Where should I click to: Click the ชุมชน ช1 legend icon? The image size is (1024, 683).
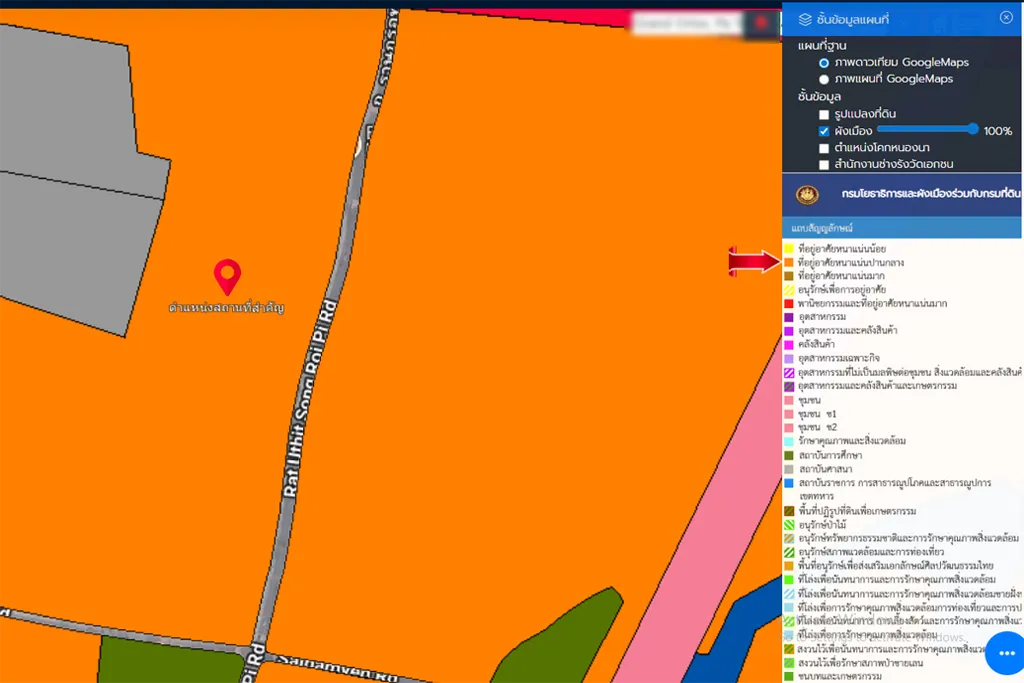click(x=789, y=414)
